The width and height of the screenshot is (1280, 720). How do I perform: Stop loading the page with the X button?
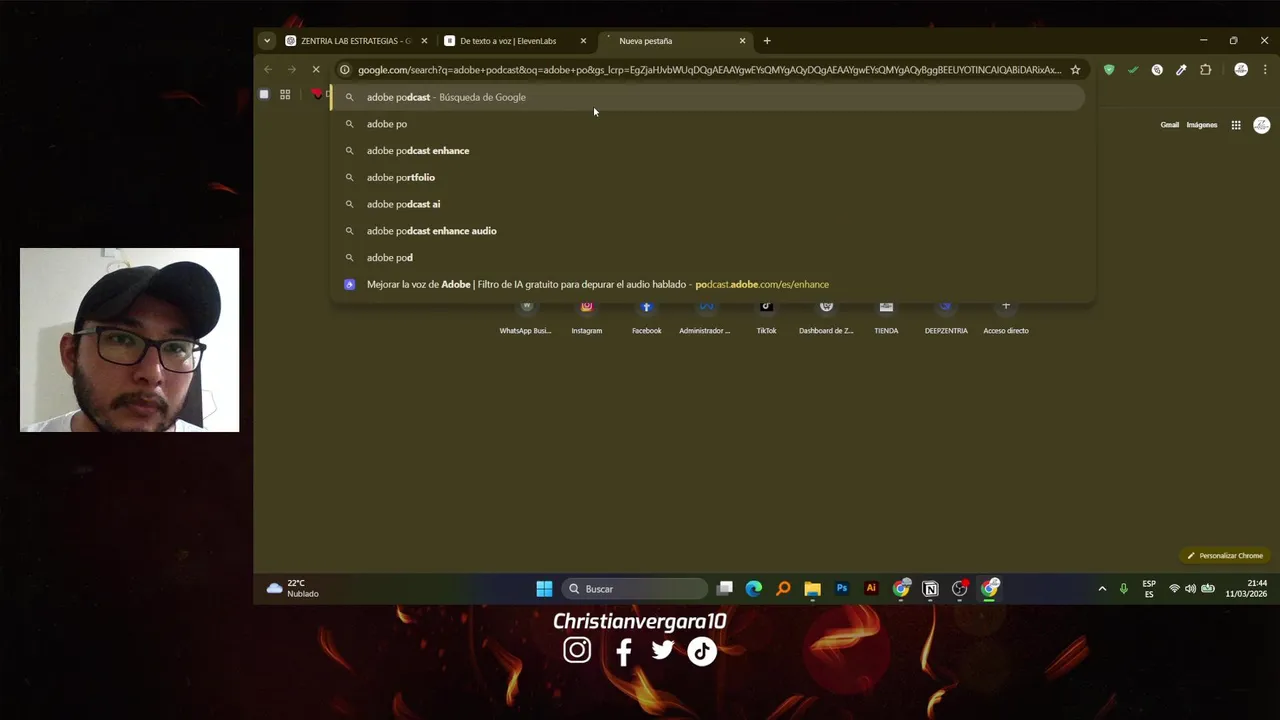click(x=316, y=70)
